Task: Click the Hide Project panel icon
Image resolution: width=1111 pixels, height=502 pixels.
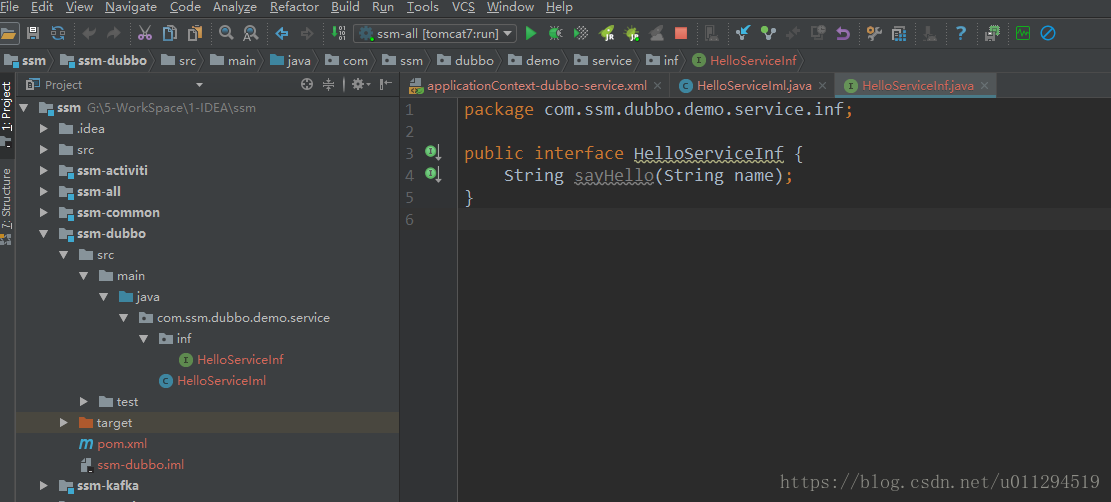Action: tap(385, 84)
